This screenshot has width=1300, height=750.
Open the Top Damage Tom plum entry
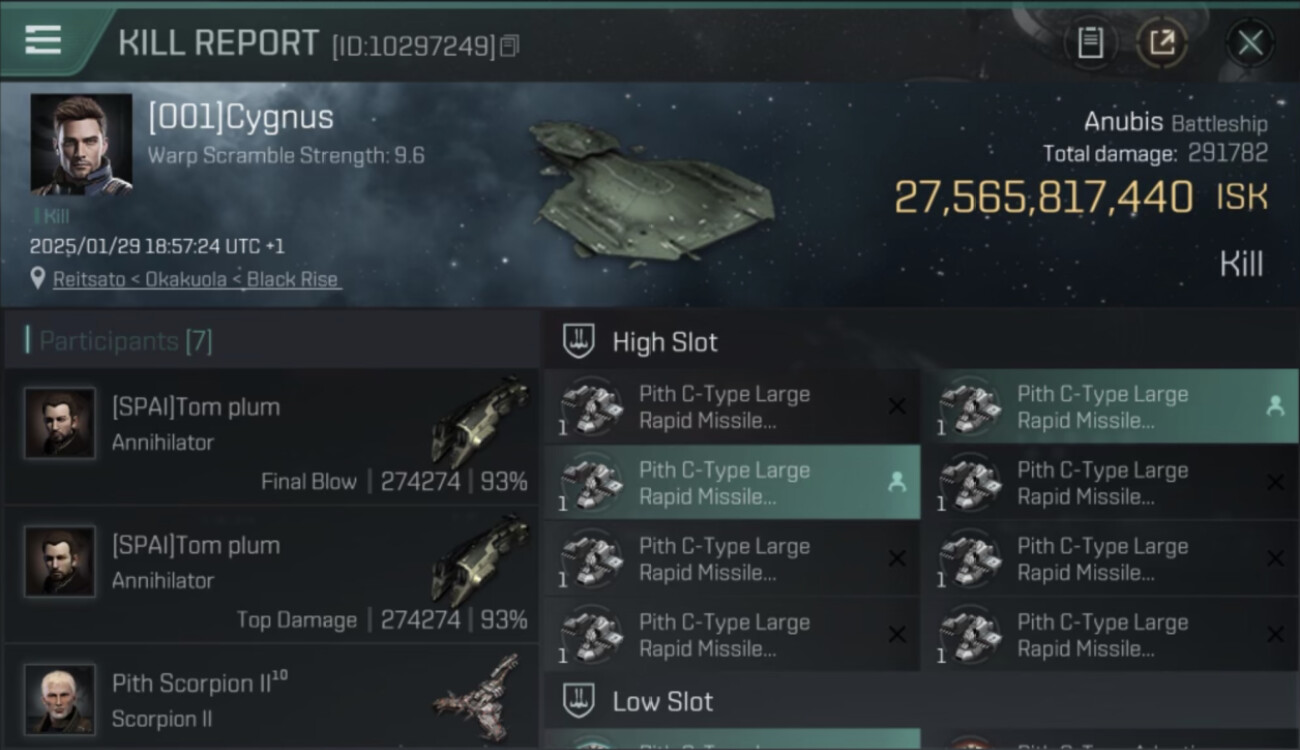[270, 576]
